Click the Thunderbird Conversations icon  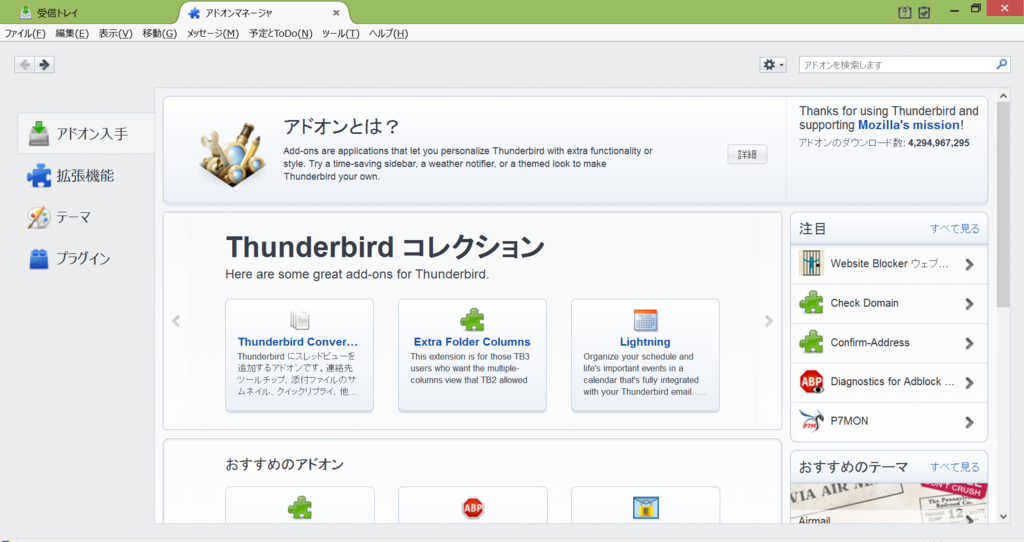coord(299,320)
